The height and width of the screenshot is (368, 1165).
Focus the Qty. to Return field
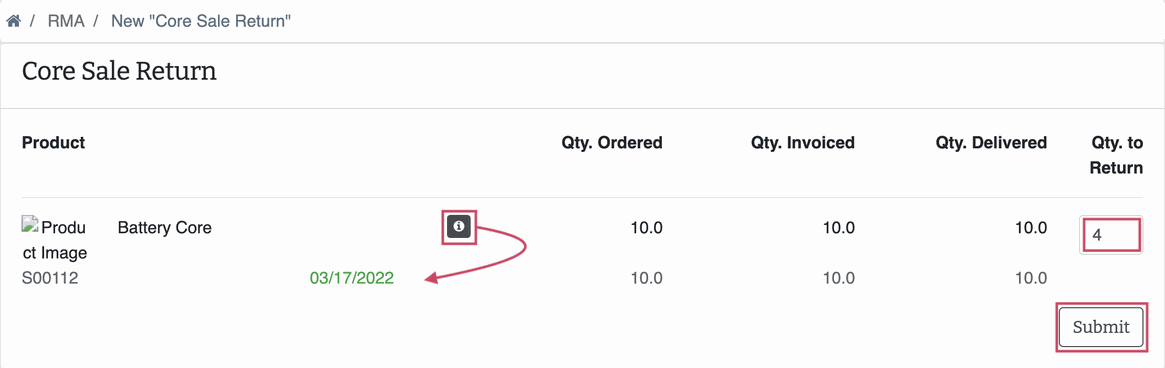(1110, 235)
